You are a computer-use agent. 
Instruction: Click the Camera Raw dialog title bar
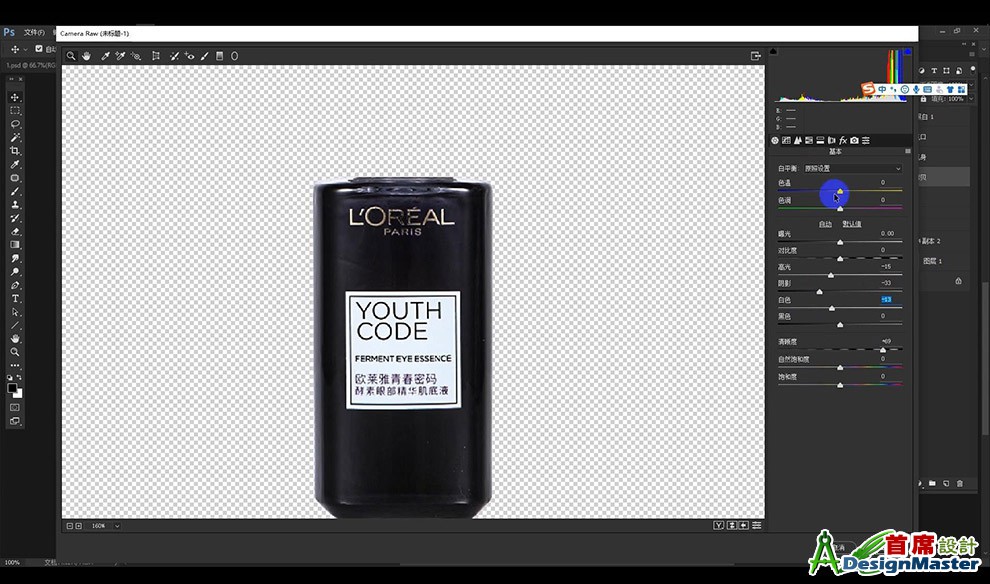tap(487, 33)
